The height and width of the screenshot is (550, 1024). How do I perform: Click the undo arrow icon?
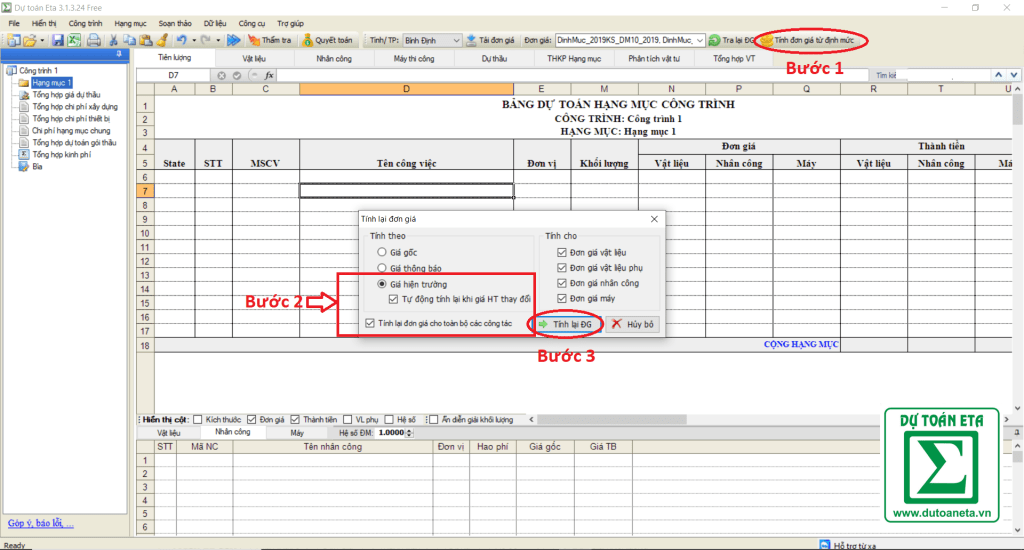pos(182,40)
